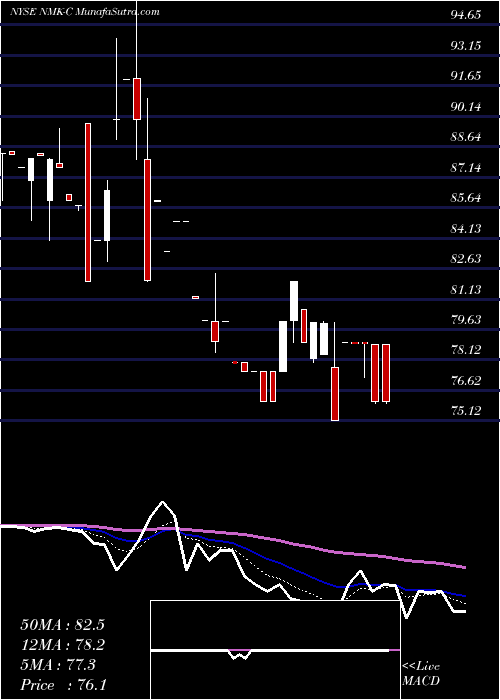This screenshot has width=500, height=700.
Task: Click the lowest red candle near 75.12
Action: pos(335,392)
